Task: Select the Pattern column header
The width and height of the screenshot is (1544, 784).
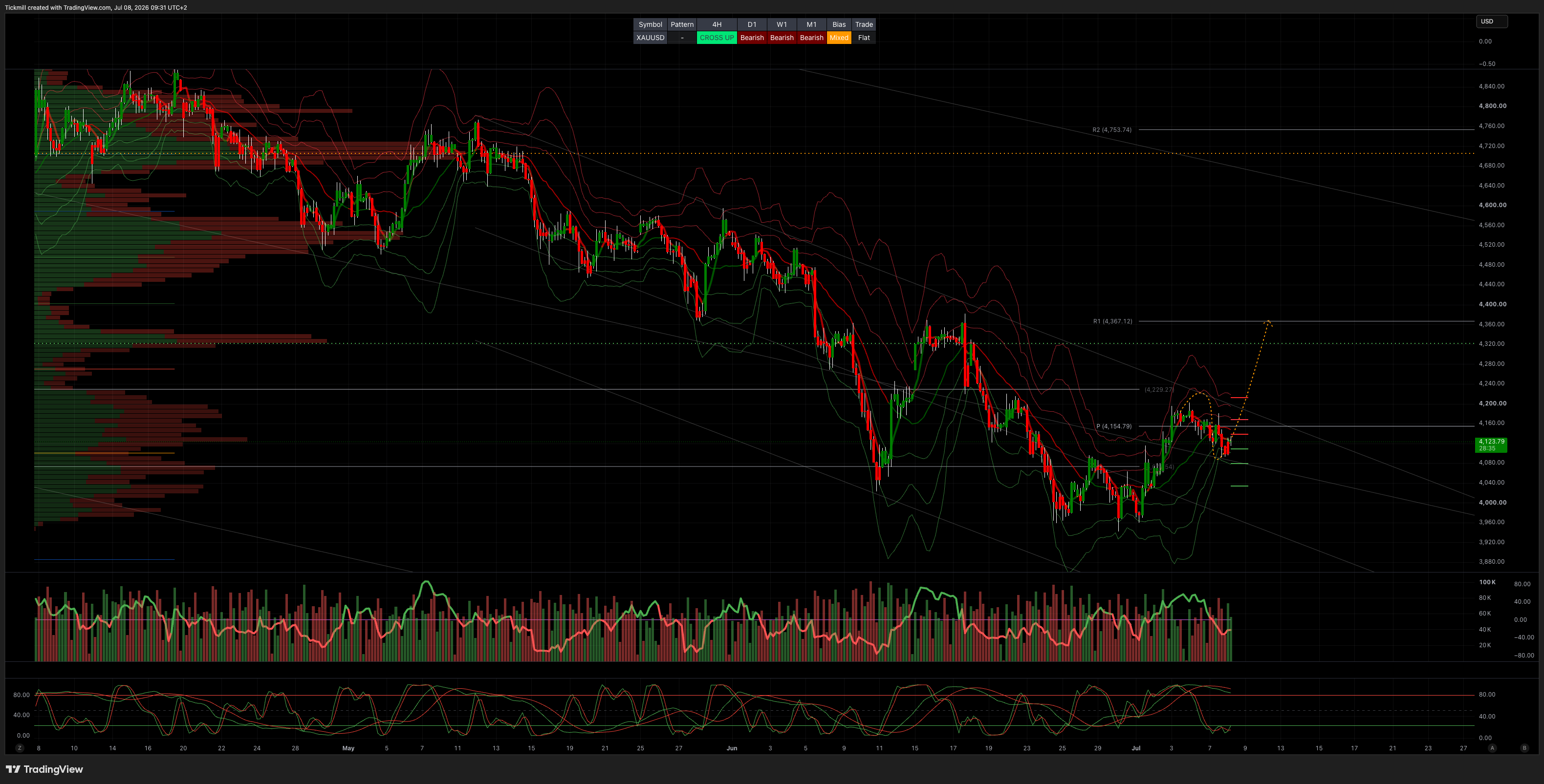Action: (682, 24)
